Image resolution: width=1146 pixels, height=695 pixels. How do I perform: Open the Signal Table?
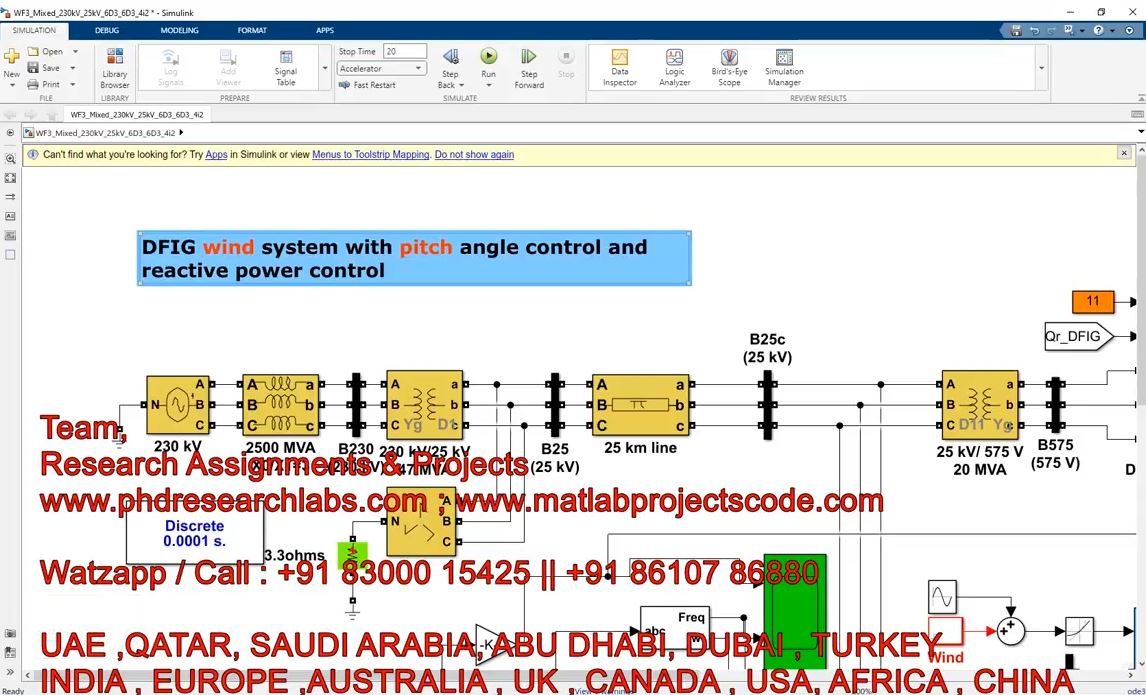click(x=286, y=67)
